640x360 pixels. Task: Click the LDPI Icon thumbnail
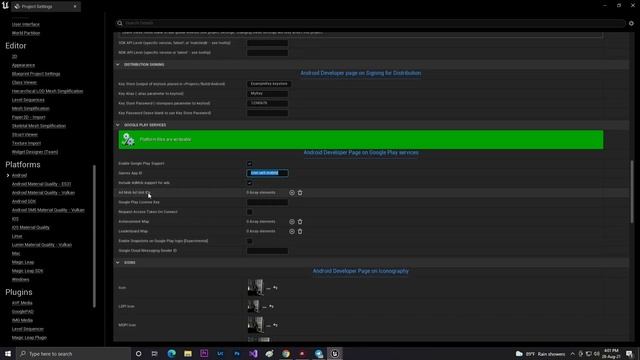(x=253, y=306)
